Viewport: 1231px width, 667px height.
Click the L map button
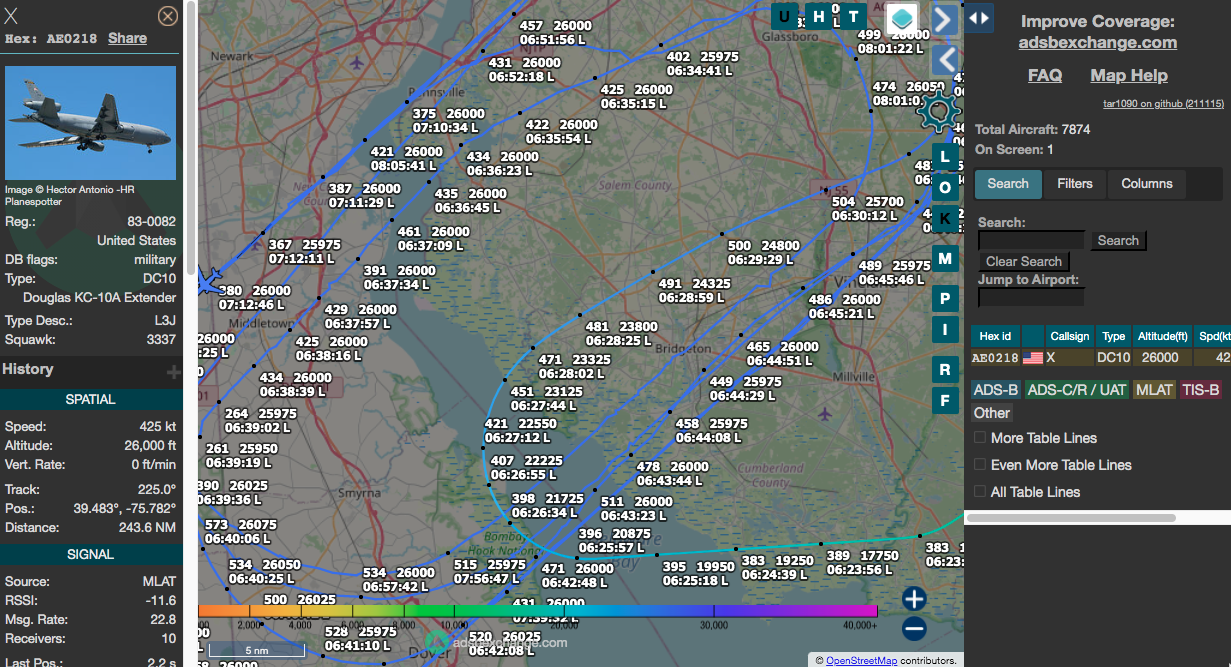coord(945,158)
